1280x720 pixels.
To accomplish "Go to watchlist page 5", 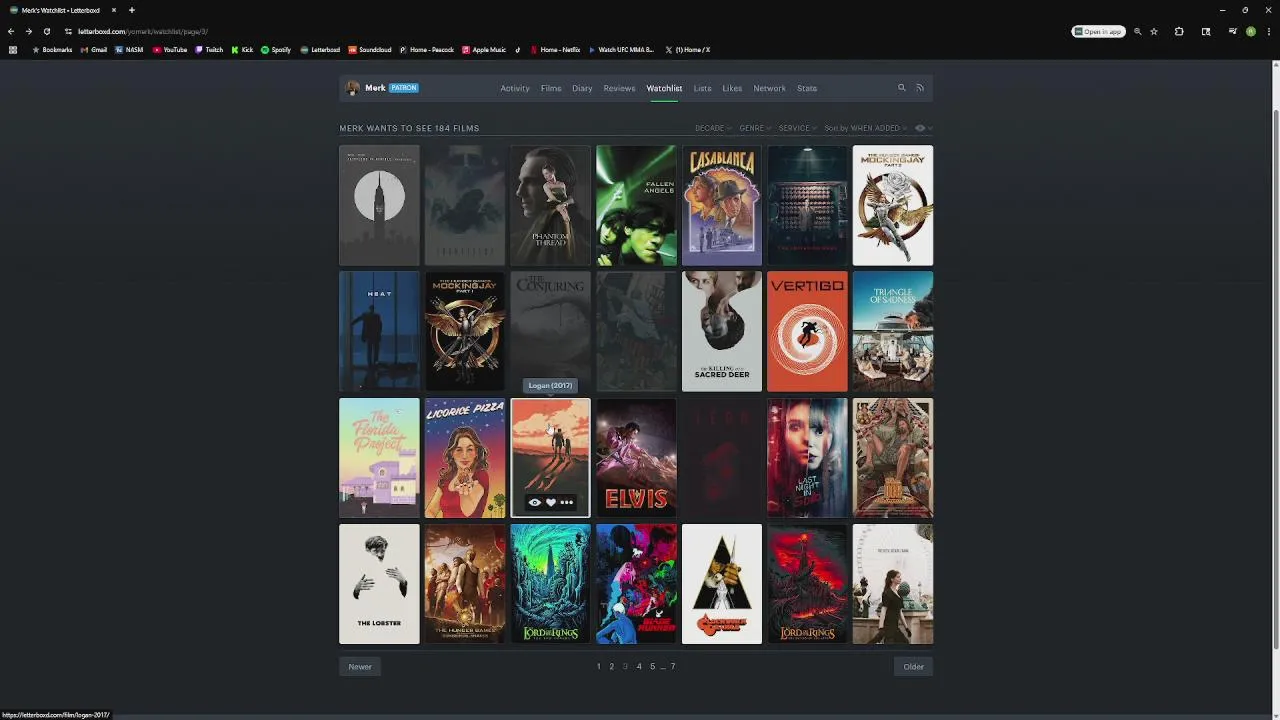I will [652, 667].
